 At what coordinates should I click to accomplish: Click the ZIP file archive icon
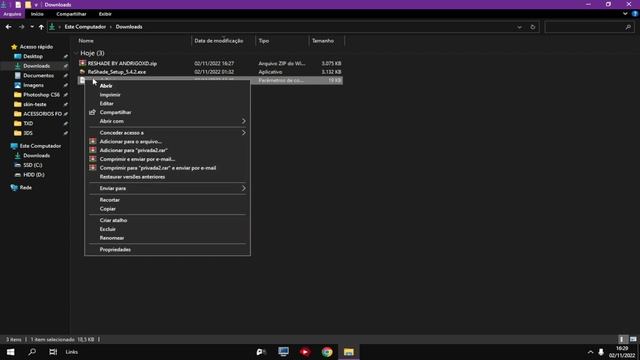pyautogui.click(x=82, y=63)
